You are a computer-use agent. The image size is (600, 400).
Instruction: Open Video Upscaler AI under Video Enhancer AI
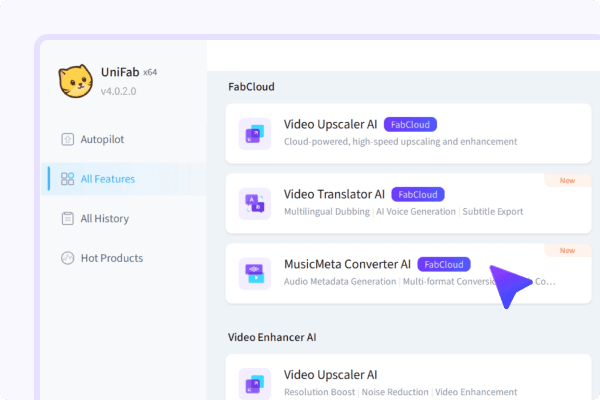408,377
